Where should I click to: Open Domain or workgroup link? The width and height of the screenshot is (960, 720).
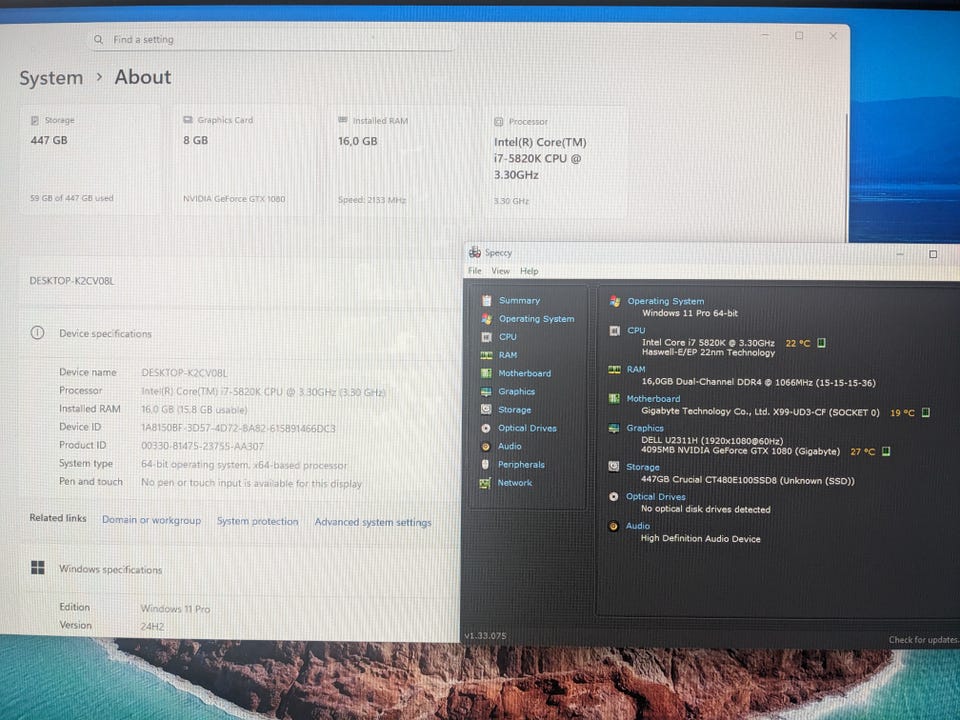151,520
